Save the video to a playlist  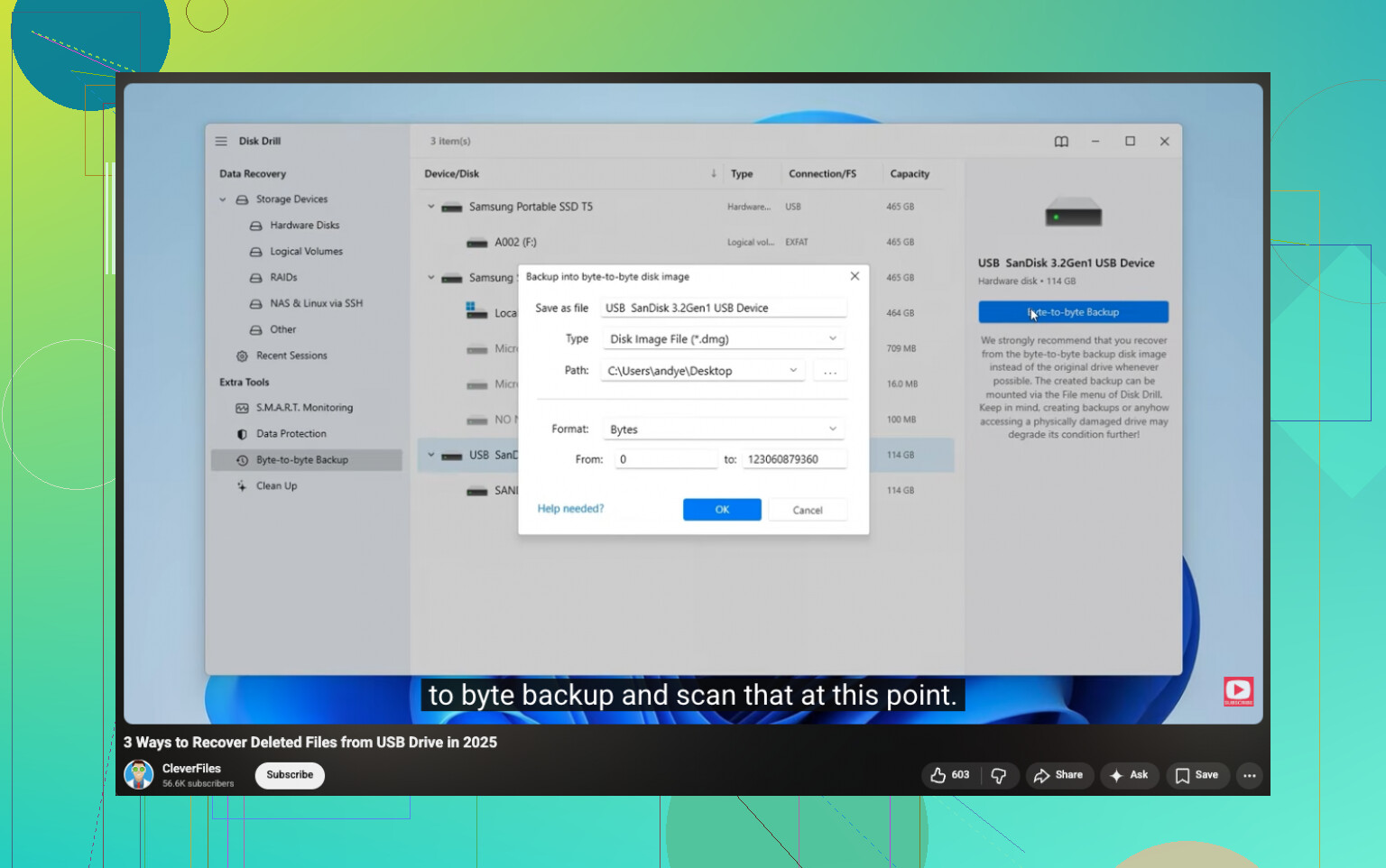(1197, 775)
